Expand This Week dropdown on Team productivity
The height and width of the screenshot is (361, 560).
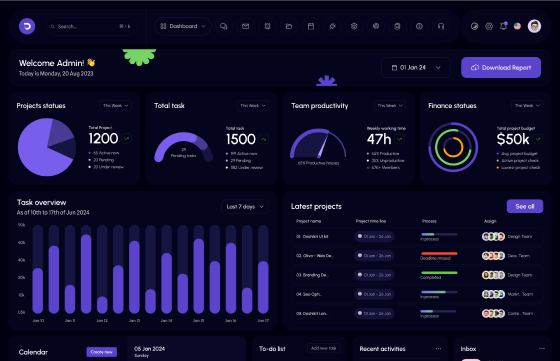click(390, 106)
